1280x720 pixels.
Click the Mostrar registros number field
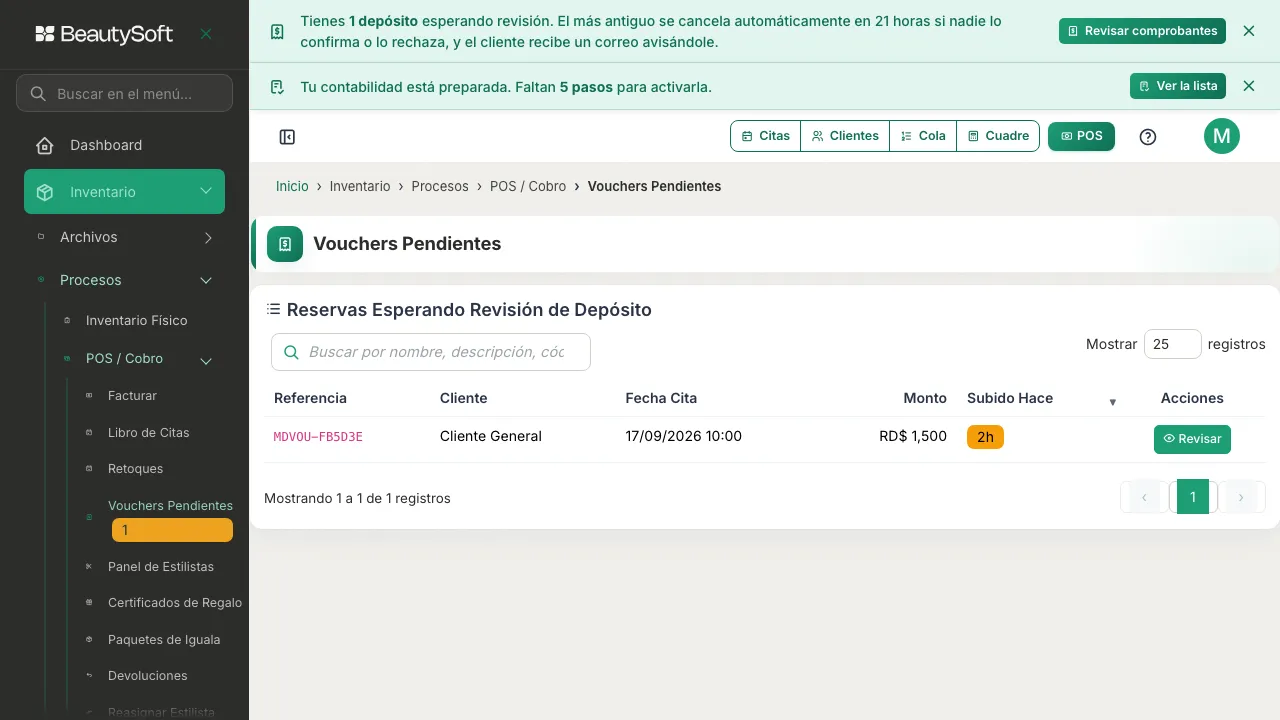(x=1173, y=344)
